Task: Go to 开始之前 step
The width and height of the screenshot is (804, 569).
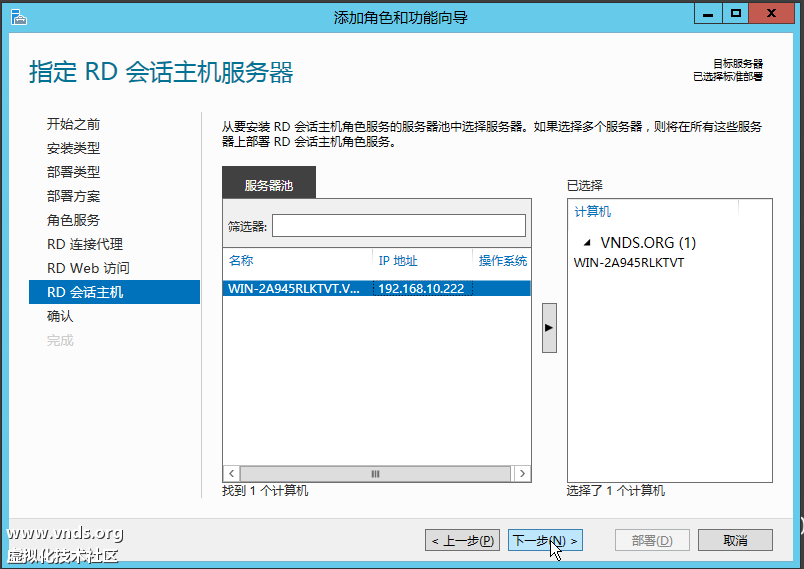Action: coord(73,124)
